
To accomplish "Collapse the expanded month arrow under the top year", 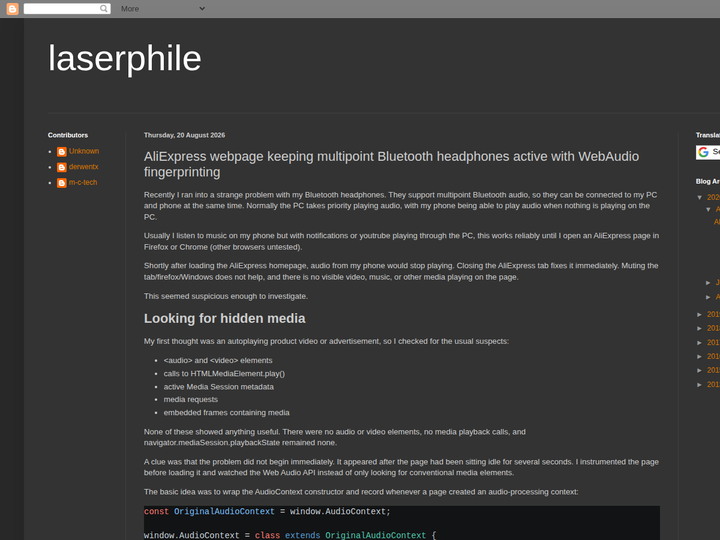I will (x=708, y=209).
